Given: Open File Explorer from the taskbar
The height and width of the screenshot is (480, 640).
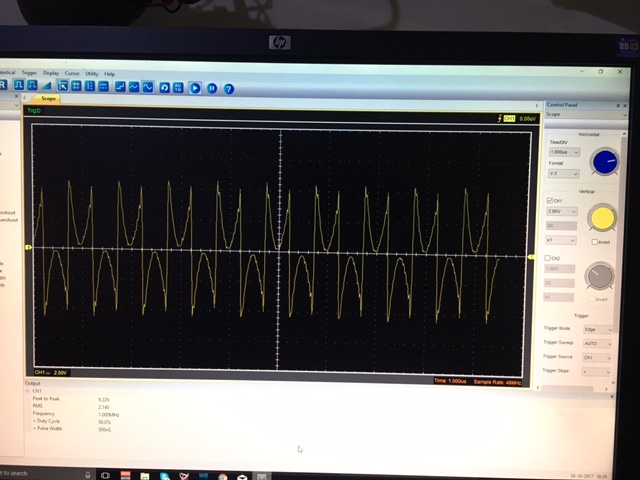Looking at the screenshot, I should (144, 476).
